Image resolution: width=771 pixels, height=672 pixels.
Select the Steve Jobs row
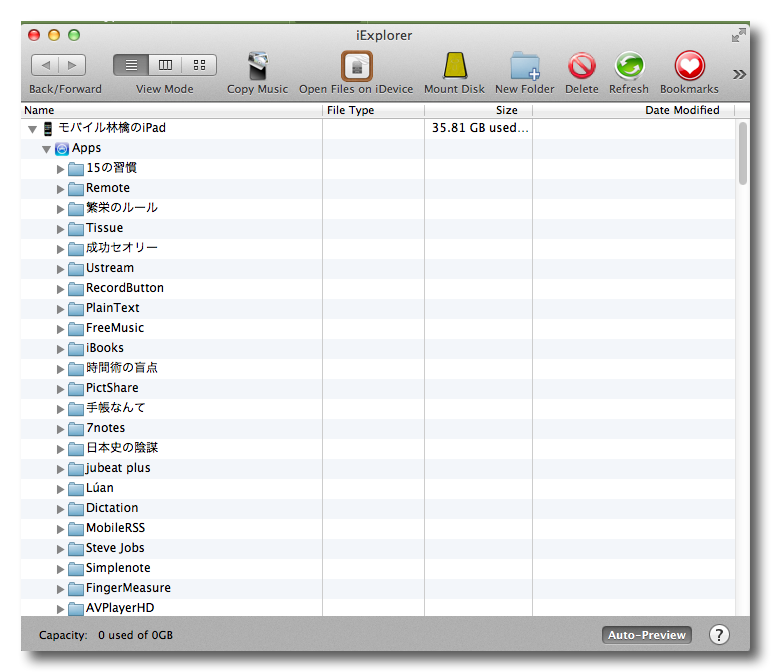pos(378,549)
